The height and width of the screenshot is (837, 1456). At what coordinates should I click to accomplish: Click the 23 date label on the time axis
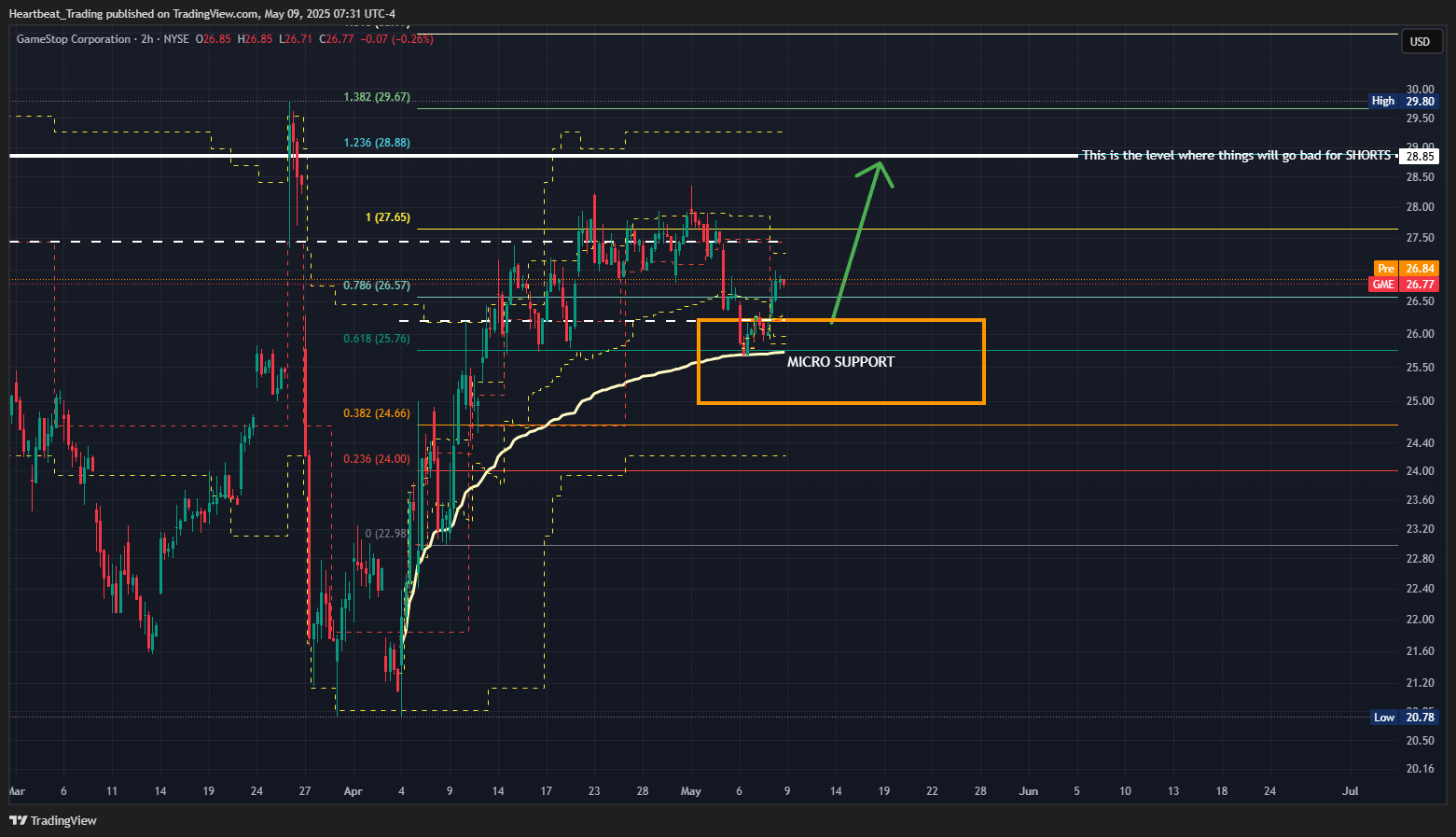[x=594, y=791]
